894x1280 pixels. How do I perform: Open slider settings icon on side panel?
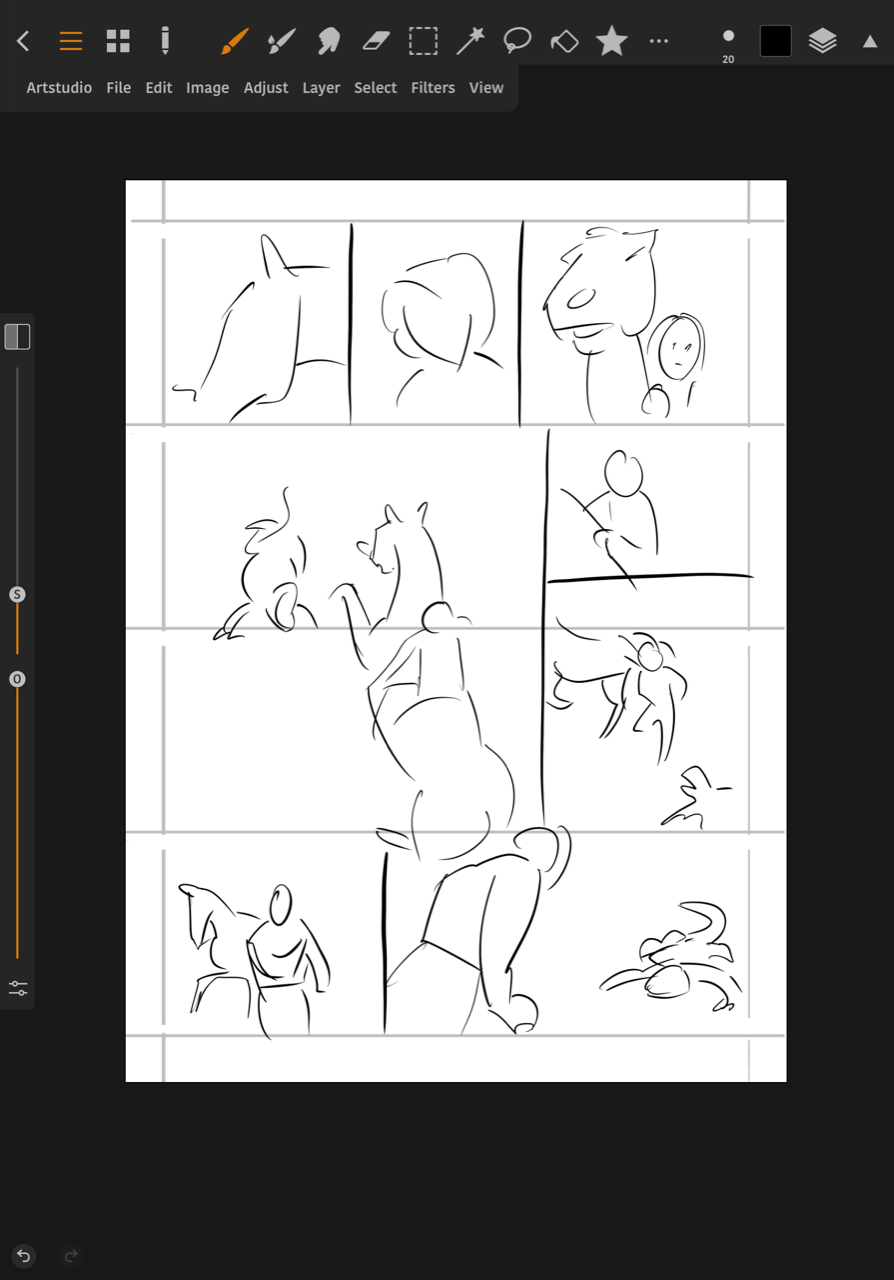click(18, 988)
